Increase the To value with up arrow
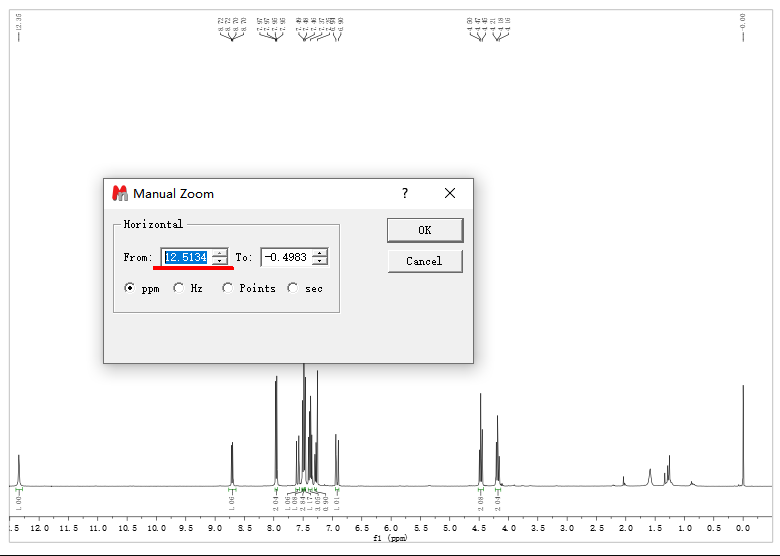Viewport: 780px width, 556px height. tap(319, 253)
